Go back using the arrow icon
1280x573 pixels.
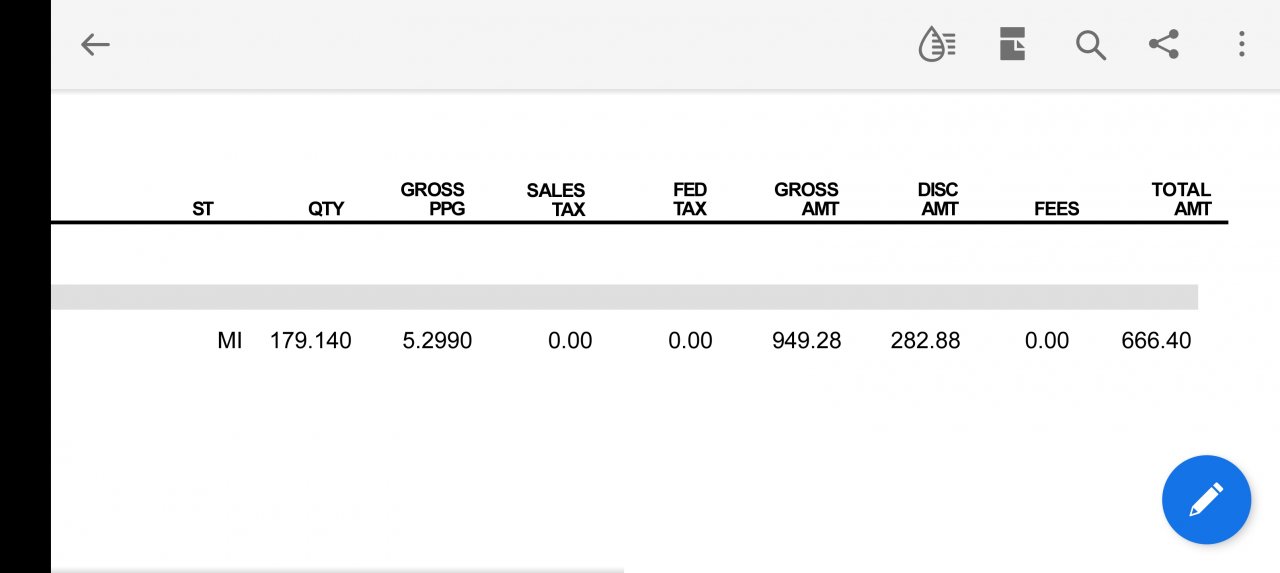point(95,44)
